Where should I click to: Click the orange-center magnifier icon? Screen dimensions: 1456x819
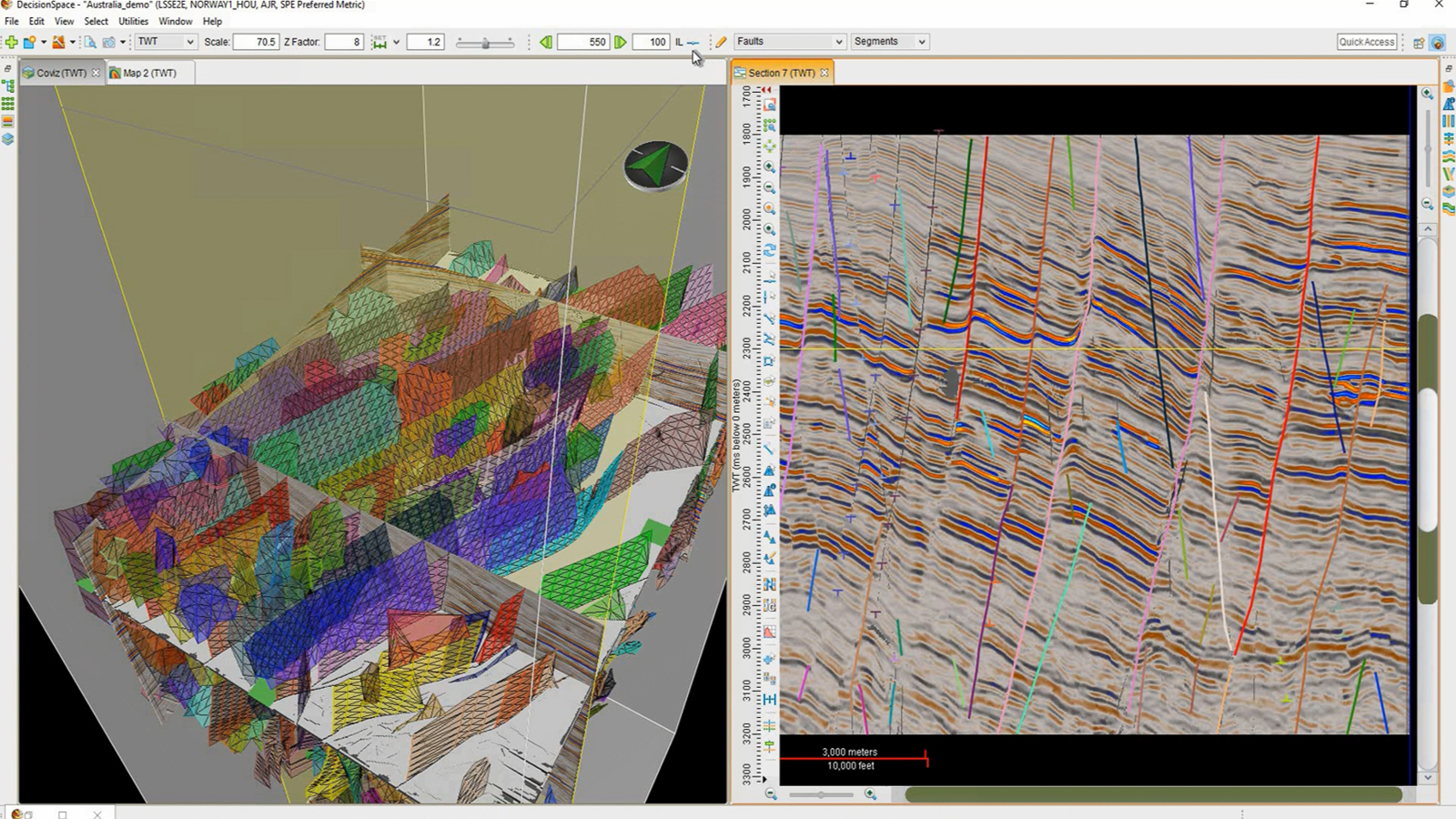[770, 208]
